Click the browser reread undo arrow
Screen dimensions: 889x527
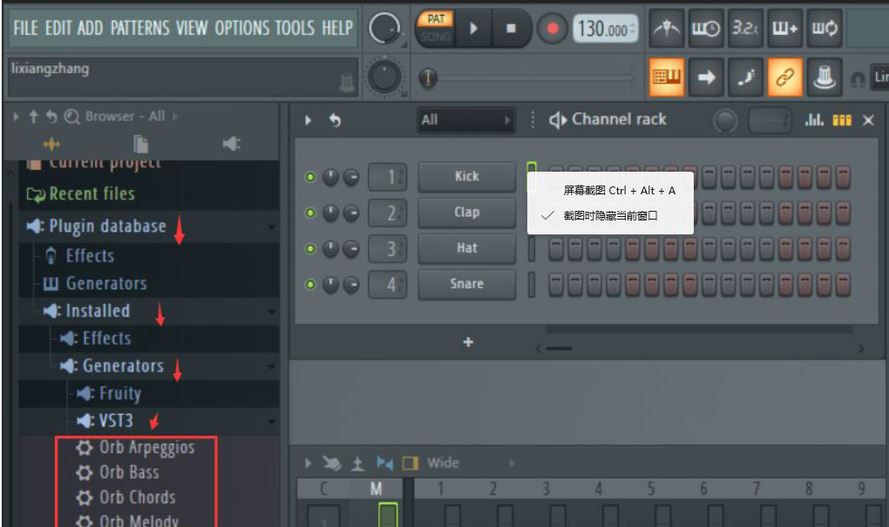pos(52,117)
